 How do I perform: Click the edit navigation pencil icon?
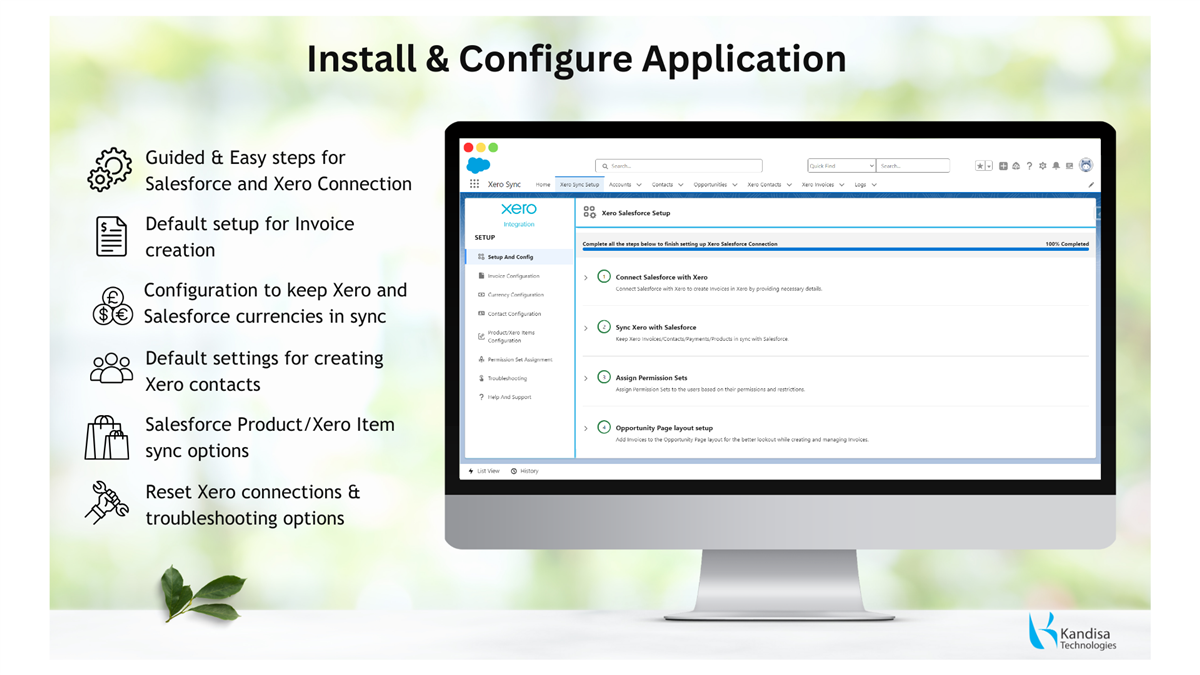(1091, 185)
